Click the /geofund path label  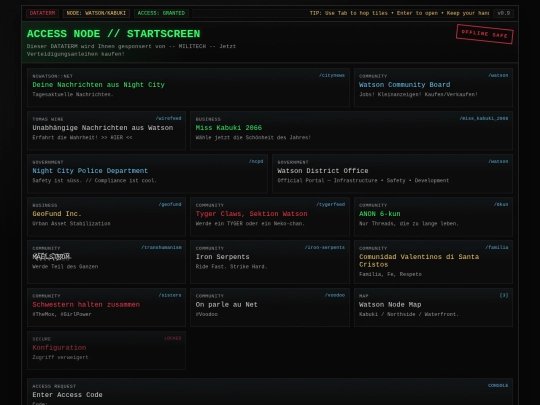coord(170,204)
